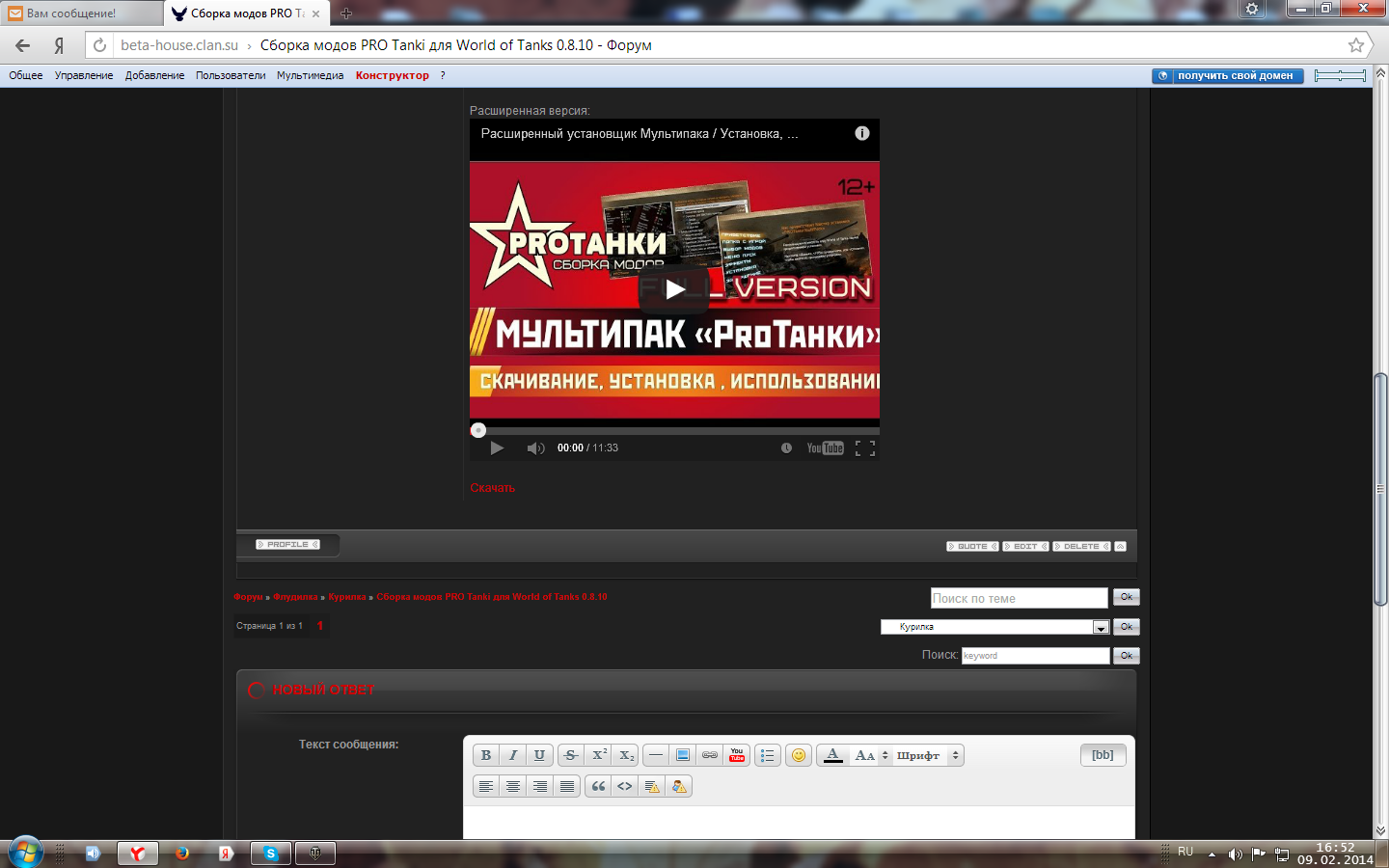The image size is (1389, 868).
Task: Show video info icon
Action: (x=862, y=133)
